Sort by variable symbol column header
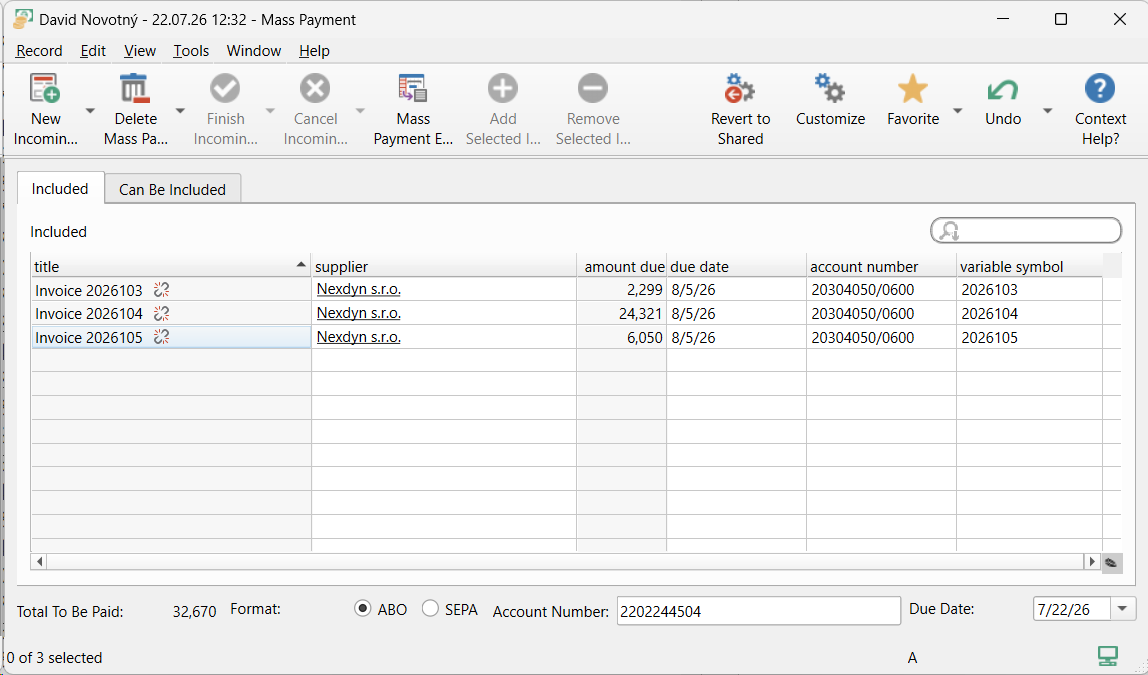The image size is (1148, 675). pyautogui.click(x=1029, y=266)
